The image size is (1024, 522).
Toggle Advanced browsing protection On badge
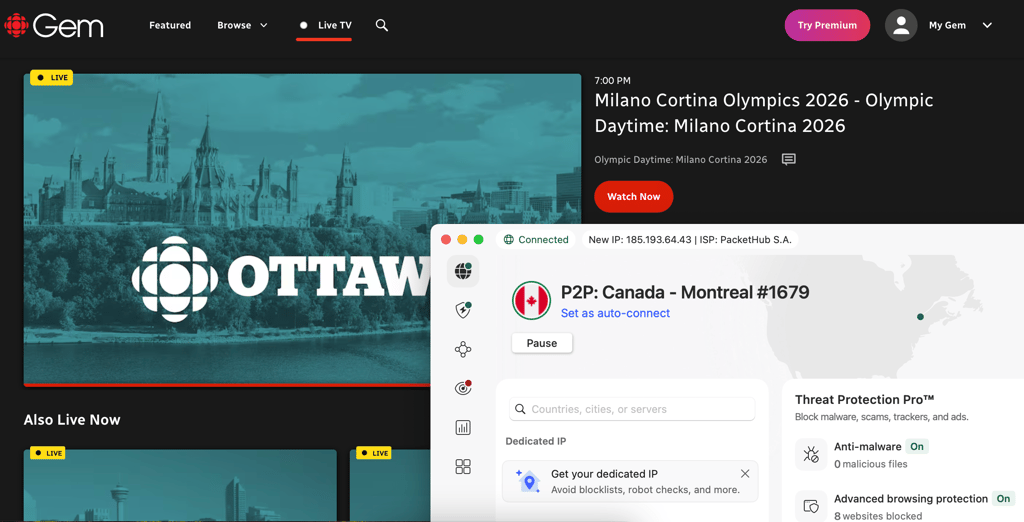coord(1003,498)
